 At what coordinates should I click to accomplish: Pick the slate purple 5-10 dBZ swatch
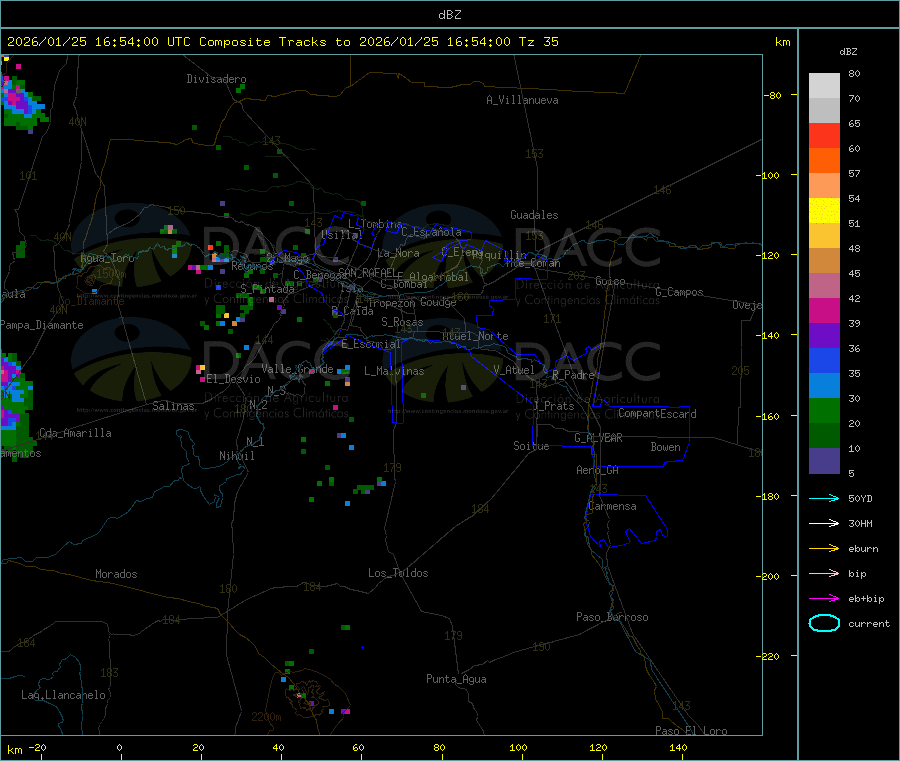coord(824,461)
